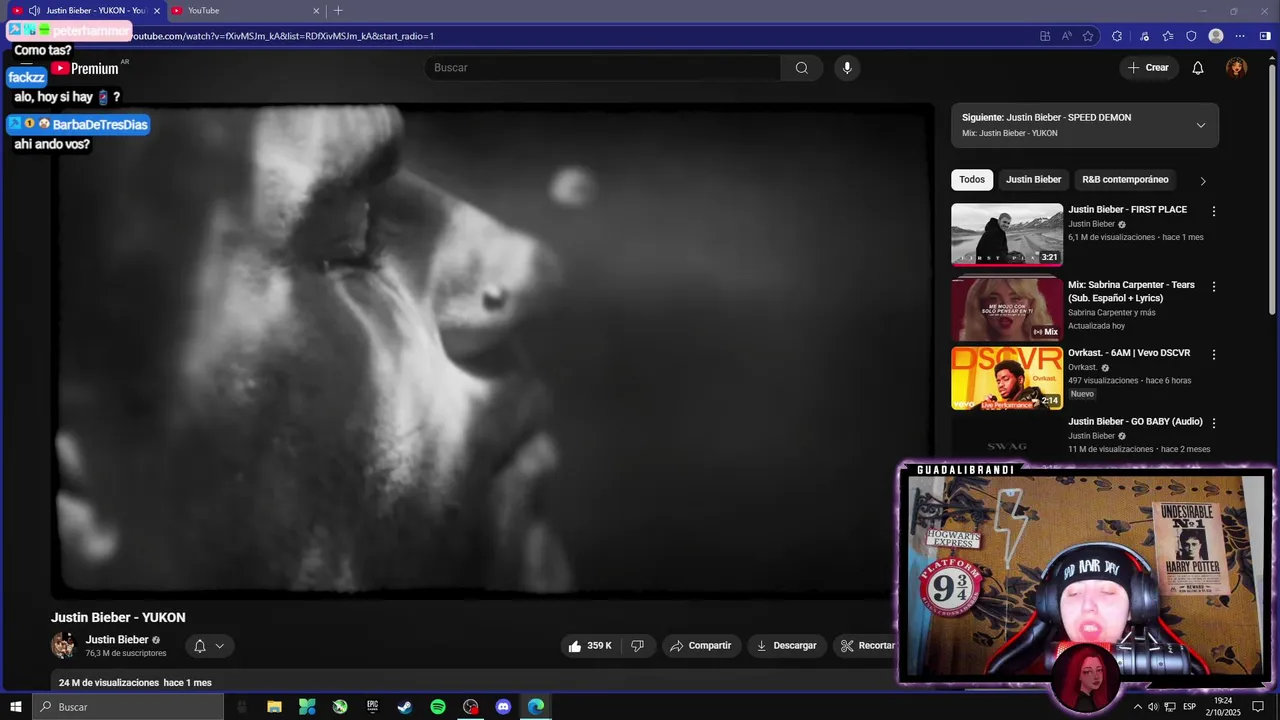Image resolution: width=1280 pixels, height=720 pixels.
Task: Open the Justin Bieber channel avatar
Action: click(x=64, y=645)
